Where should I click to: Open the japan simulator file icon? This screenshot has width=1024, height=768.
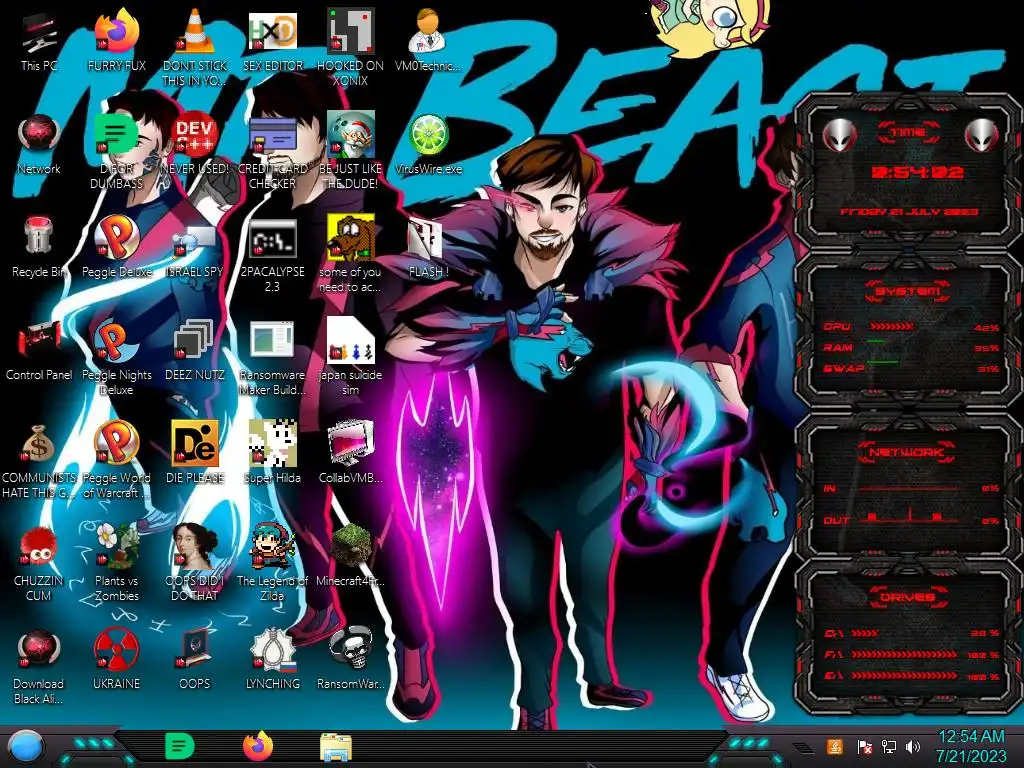pos(350,341)
